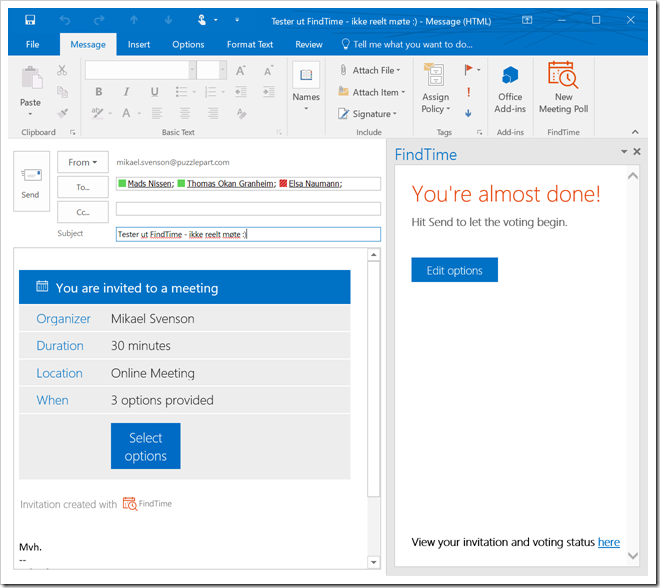660x588 pixels.
Task: Close the FindTime pane
Action: click(x=637, y=152)
